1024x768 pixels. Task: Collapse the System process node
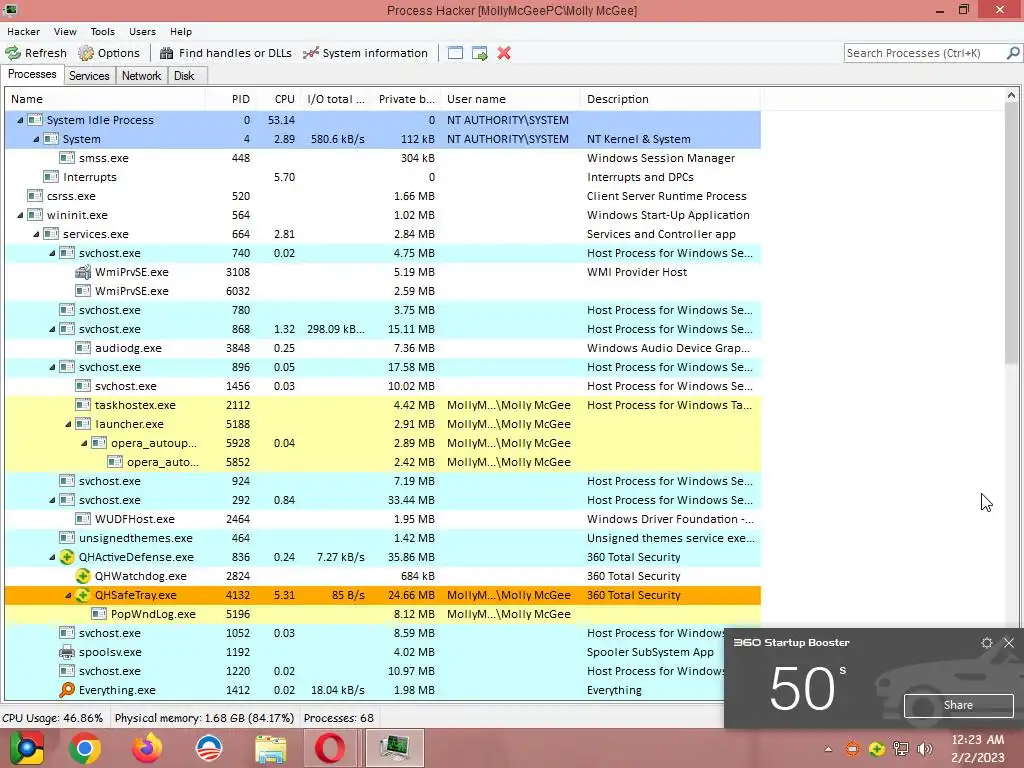(36, 139)
